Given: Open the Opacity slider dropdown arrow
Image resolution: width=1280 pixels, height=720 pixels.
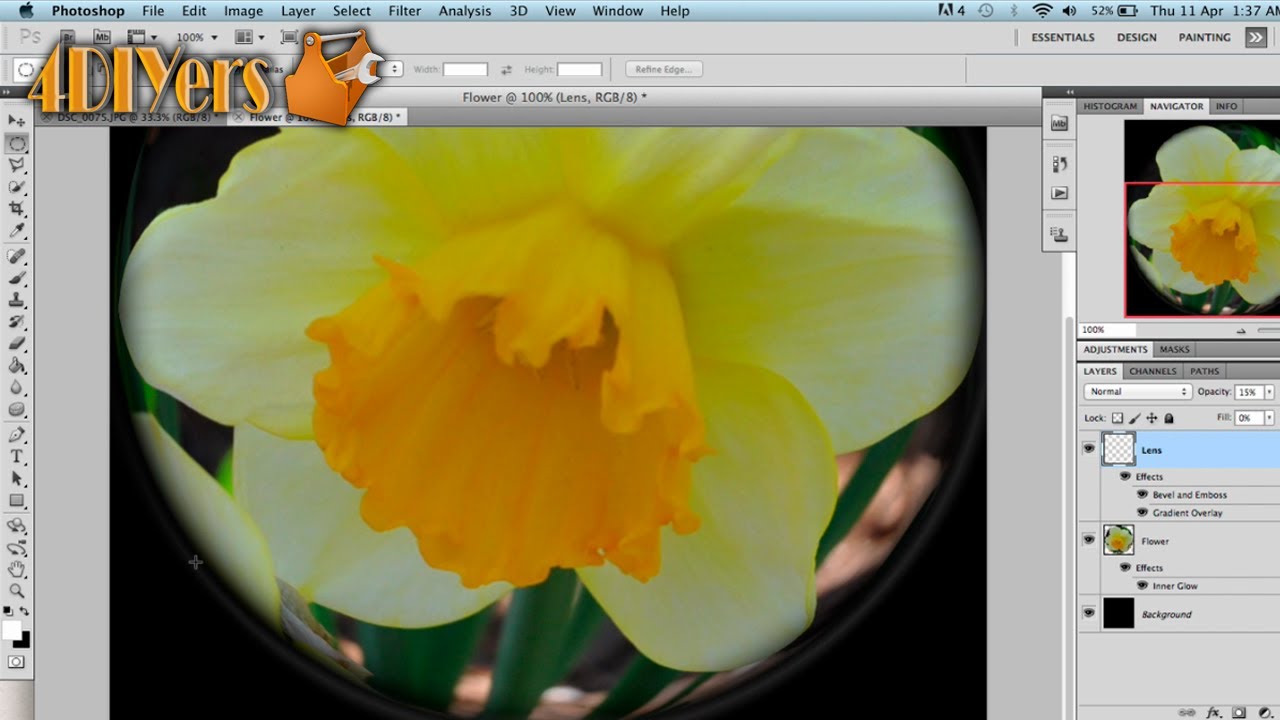Looking at the screenshot, I should point(1270,392).
